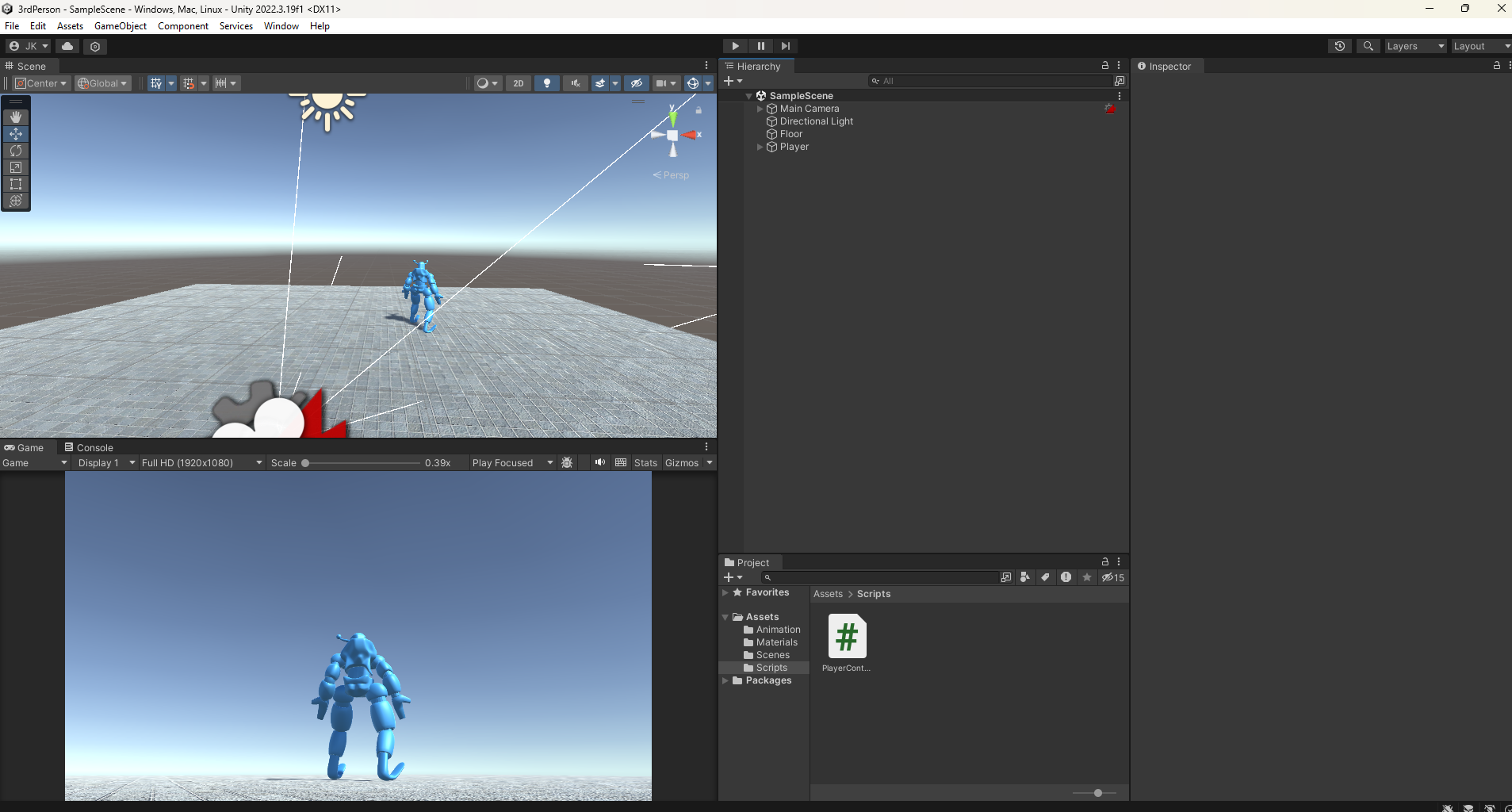Screen dimensions: 1512x812
Task: Mute audio in Game view
Action: tap(599, 462)
